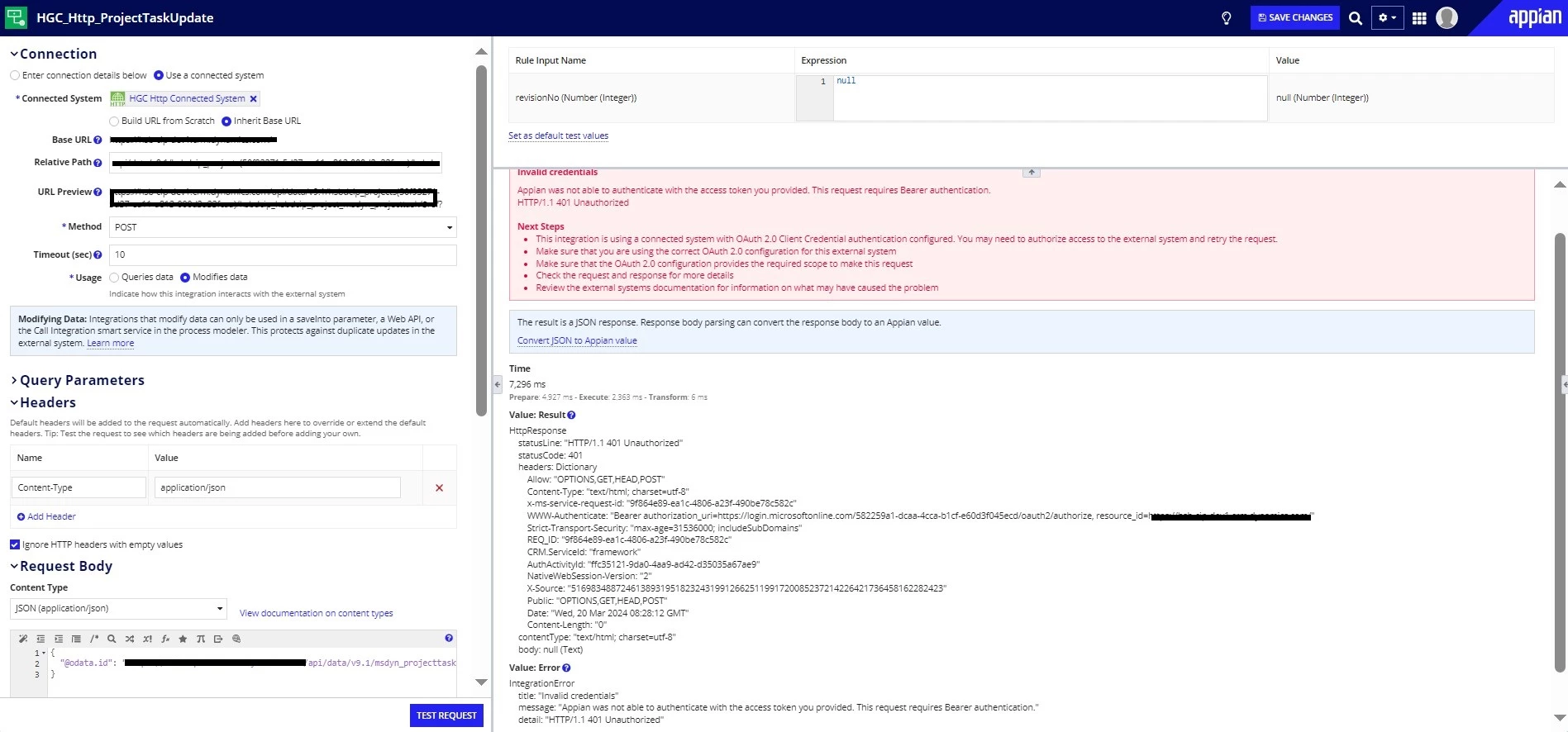Click help icon beside URL Preview
This screenshot has width=1568, height=732.
98,193
